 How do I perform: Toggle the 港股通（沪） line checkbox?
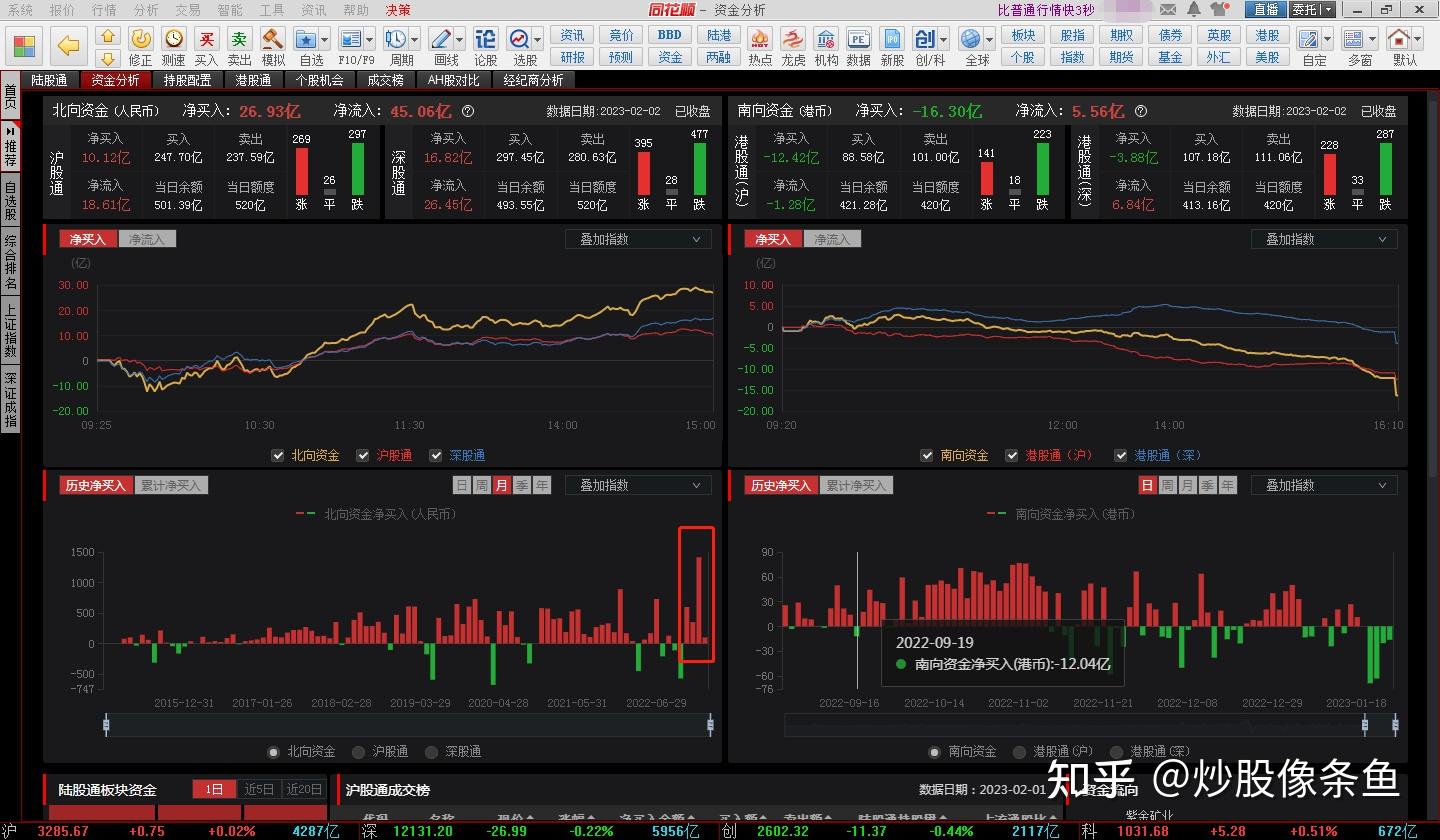click(x=1012, y=455)
